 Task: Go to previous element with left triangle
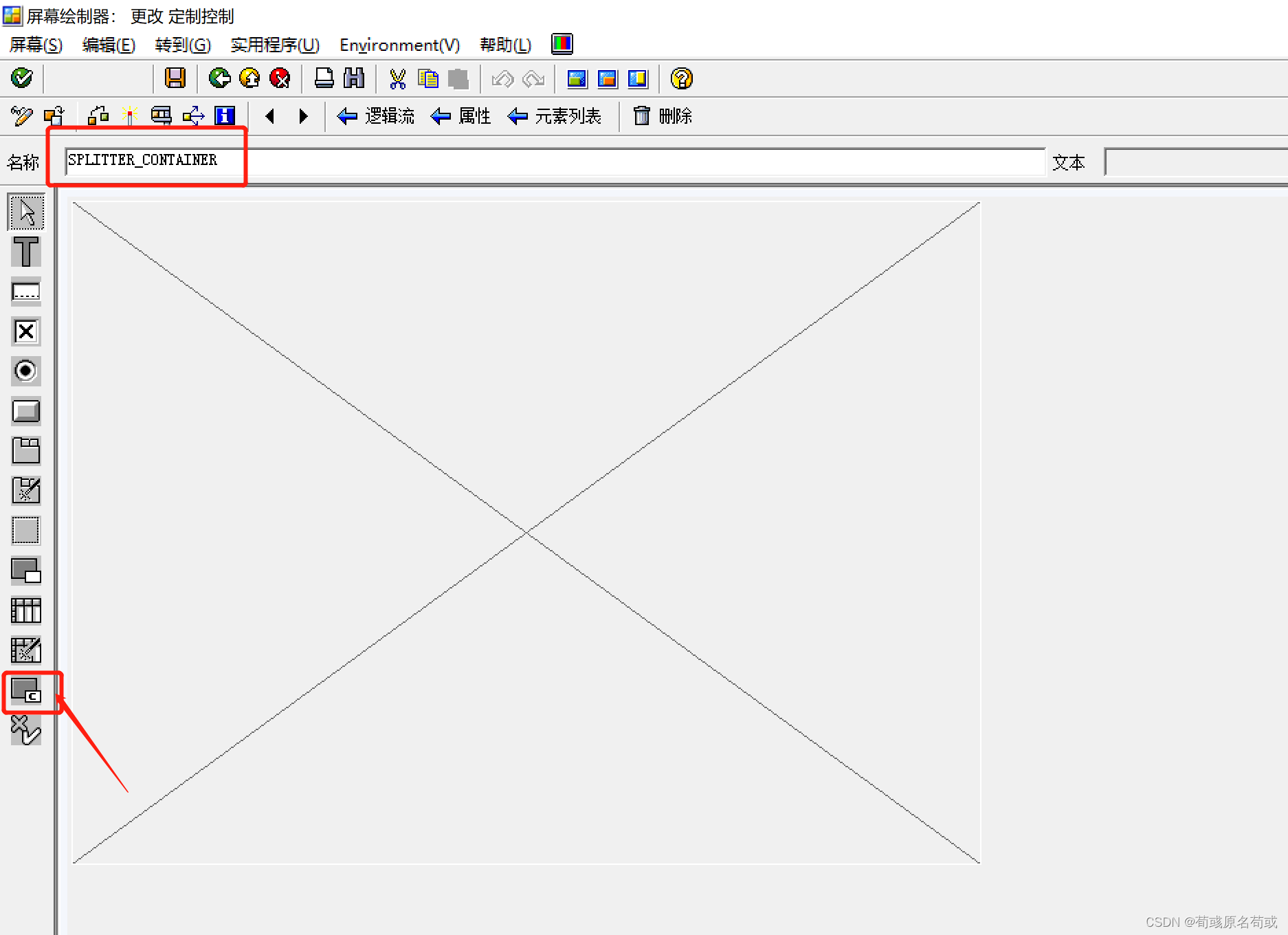click(x=270, y=116)
